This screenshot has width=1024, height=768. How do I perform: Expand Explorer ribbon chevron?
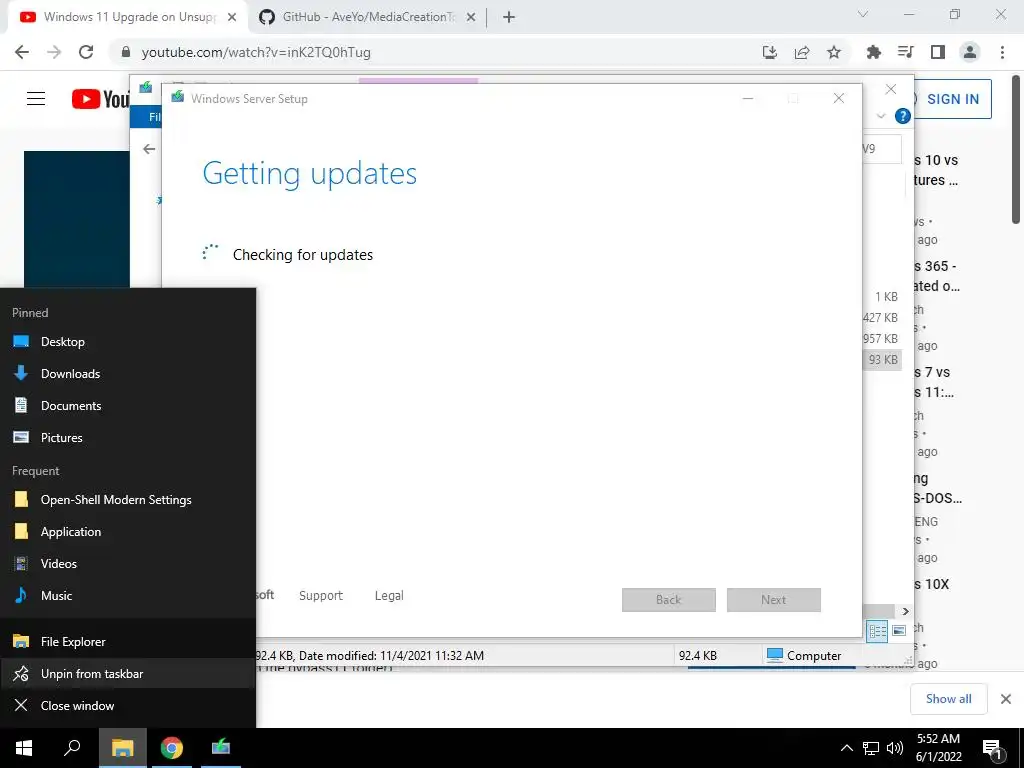click(x=881, y=116)
